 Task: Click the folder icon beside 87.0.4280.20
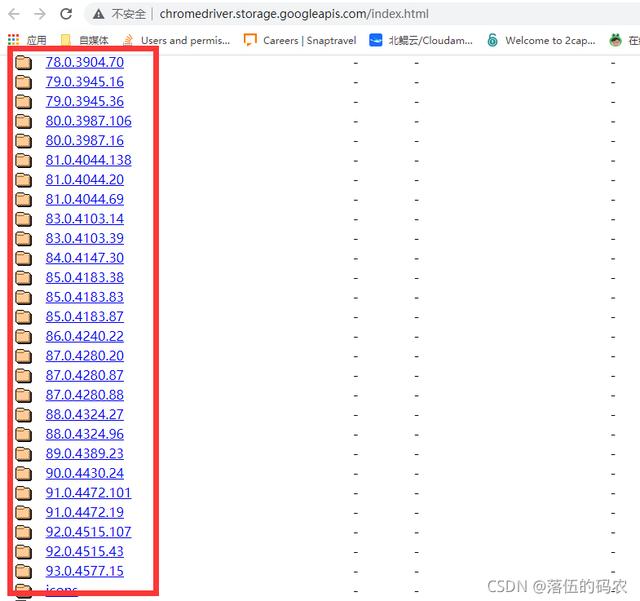pyautogui.click(x=24, y=356)
